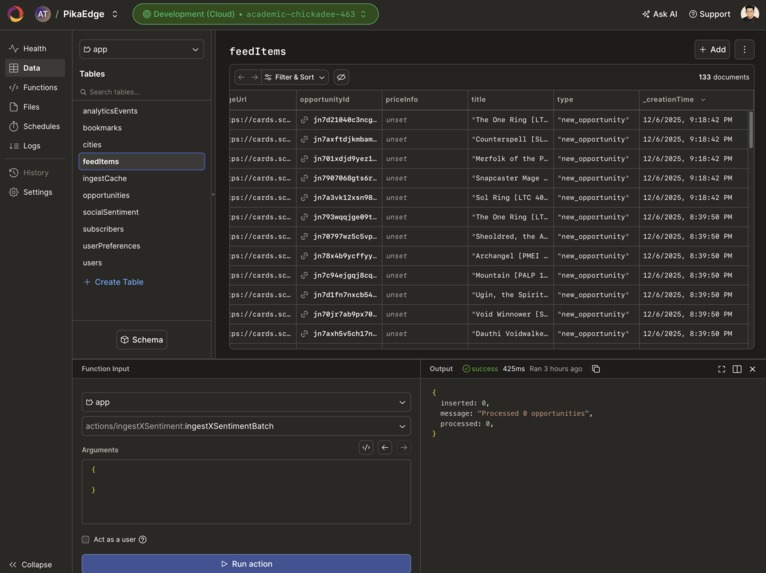Click Run action
The height and width of the screenshot is (573, 766).
(x=246, y=564)
